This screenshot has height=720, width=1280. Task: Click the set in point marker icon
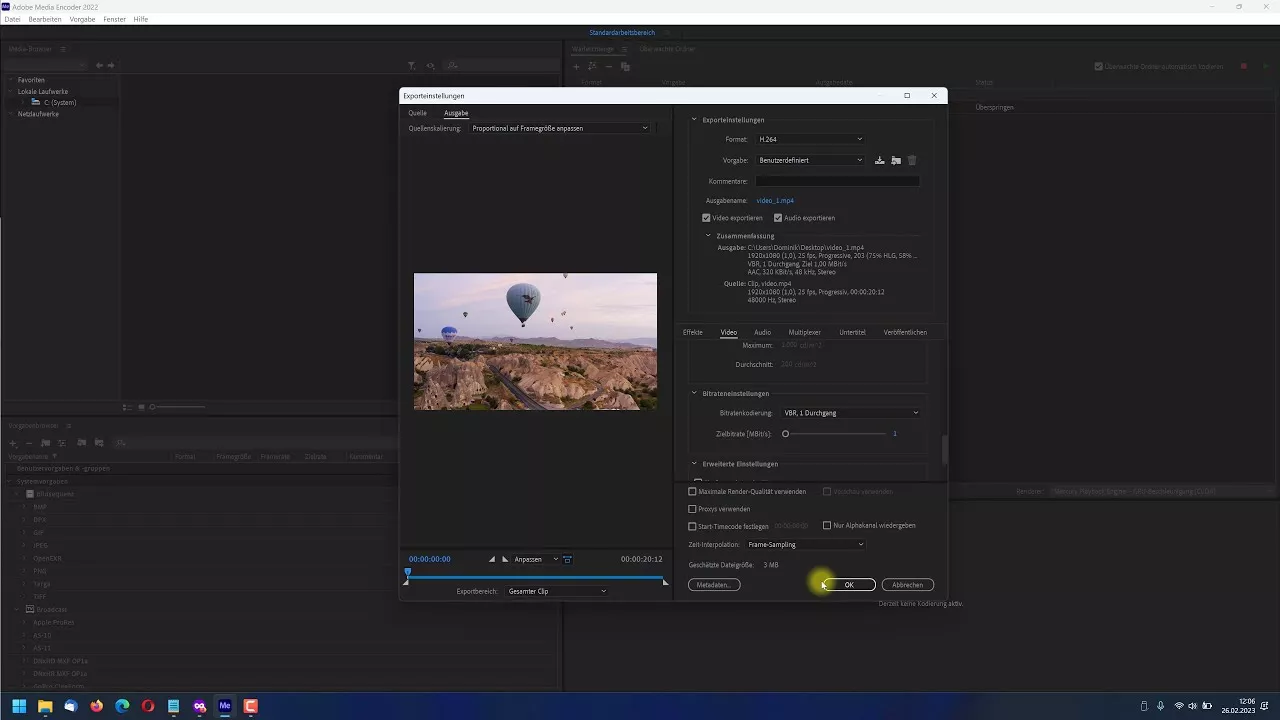coord(491,560)
